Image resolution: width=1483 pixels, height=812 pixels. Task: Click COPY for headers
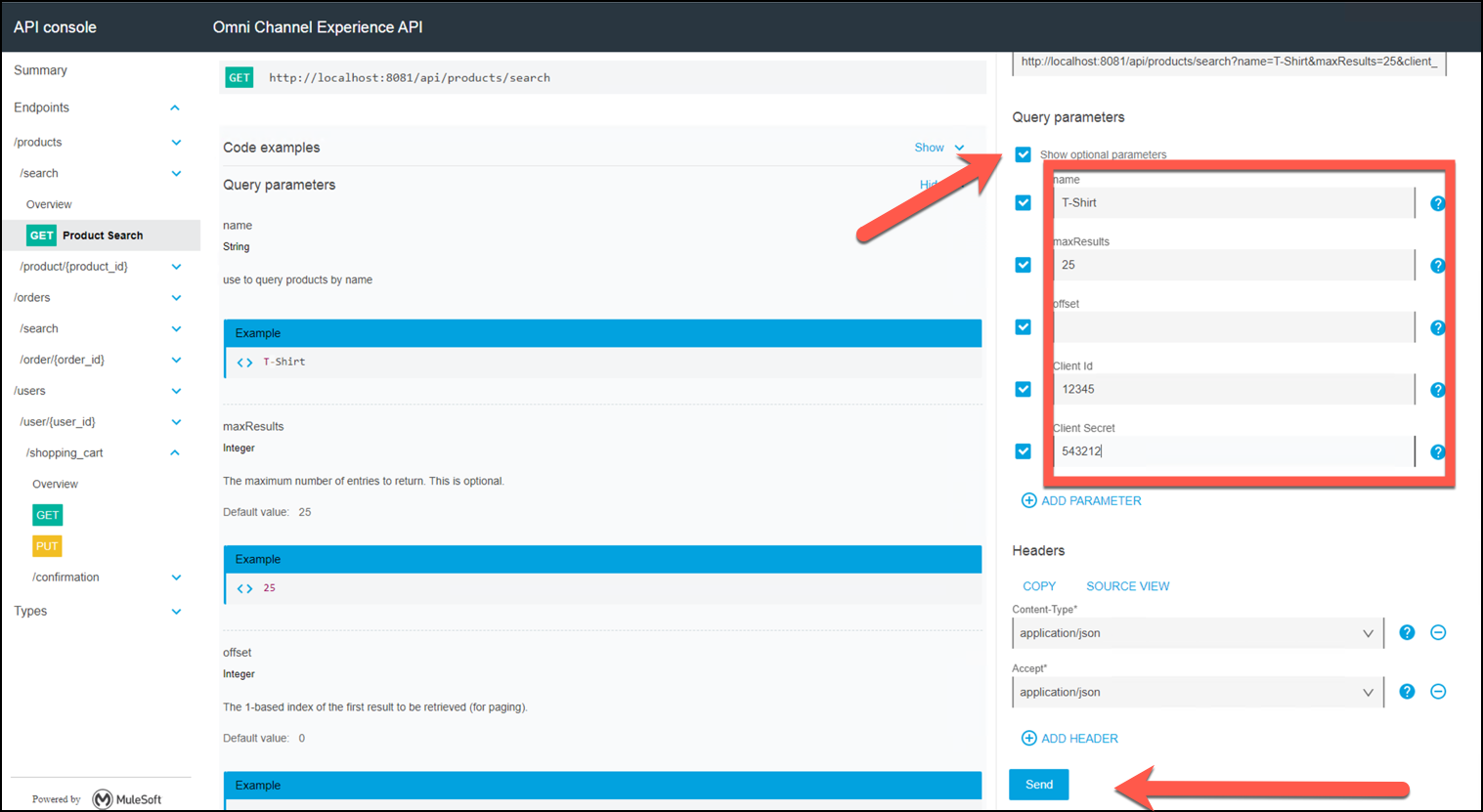[x=1039, y=586]
